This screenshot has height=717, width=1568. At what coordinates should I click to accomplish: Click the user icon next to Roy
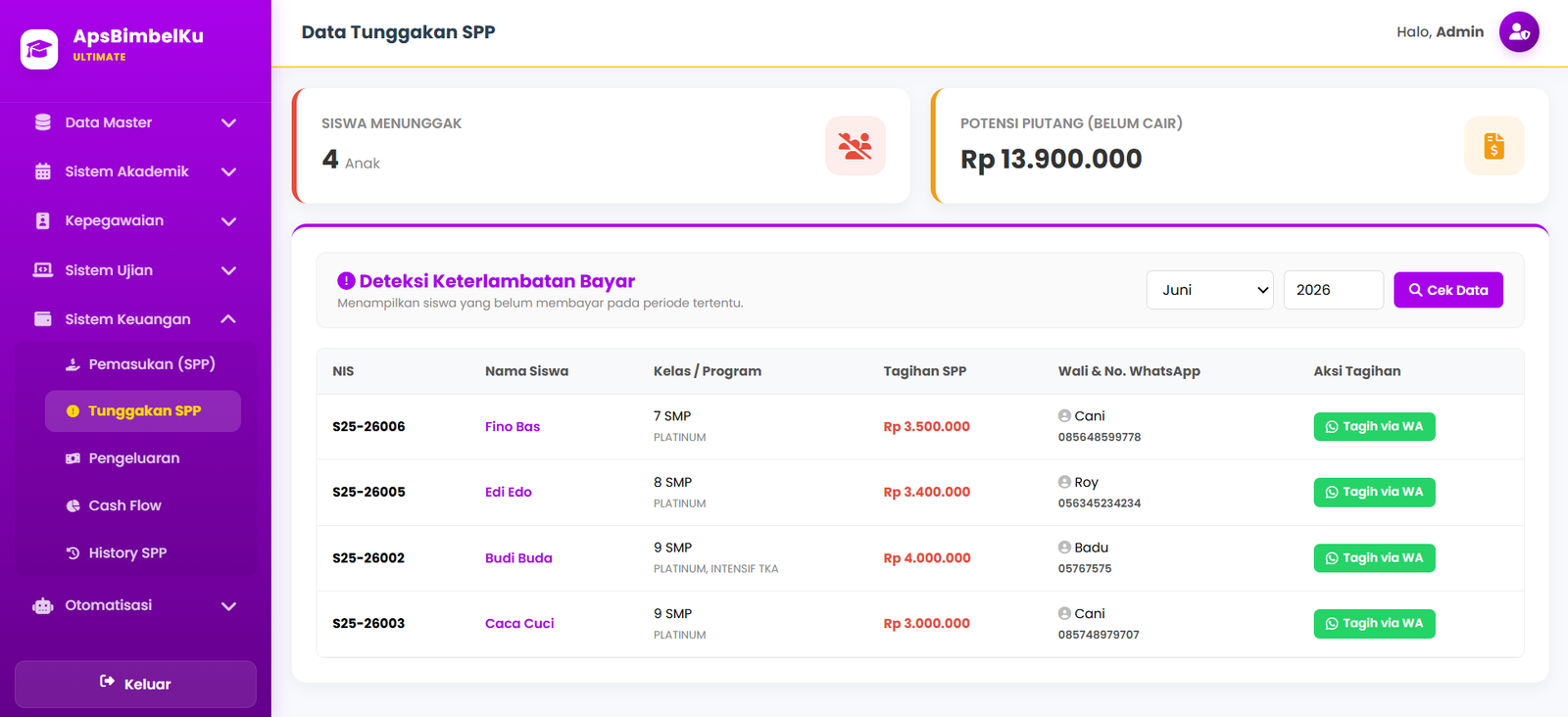1064,482
